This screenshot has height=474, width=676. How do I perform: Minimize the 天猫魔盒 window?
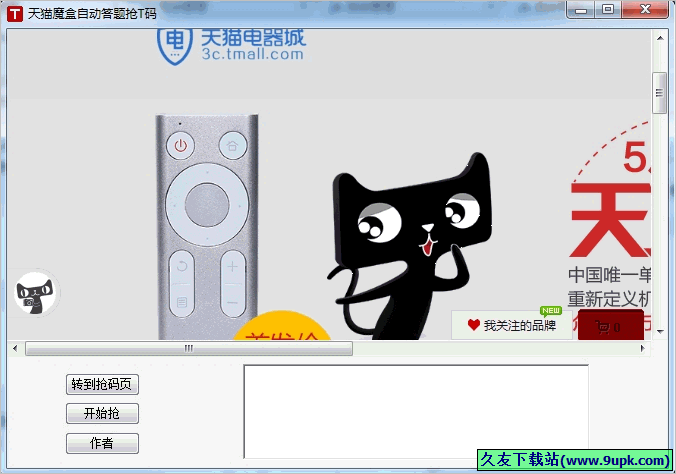pyautogui.click(x=581, y=10)
